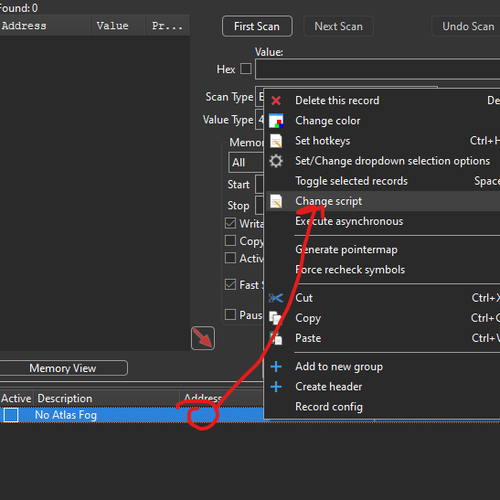Open the Memory View button
The image size is (500, 500).
tap(63, 368)
